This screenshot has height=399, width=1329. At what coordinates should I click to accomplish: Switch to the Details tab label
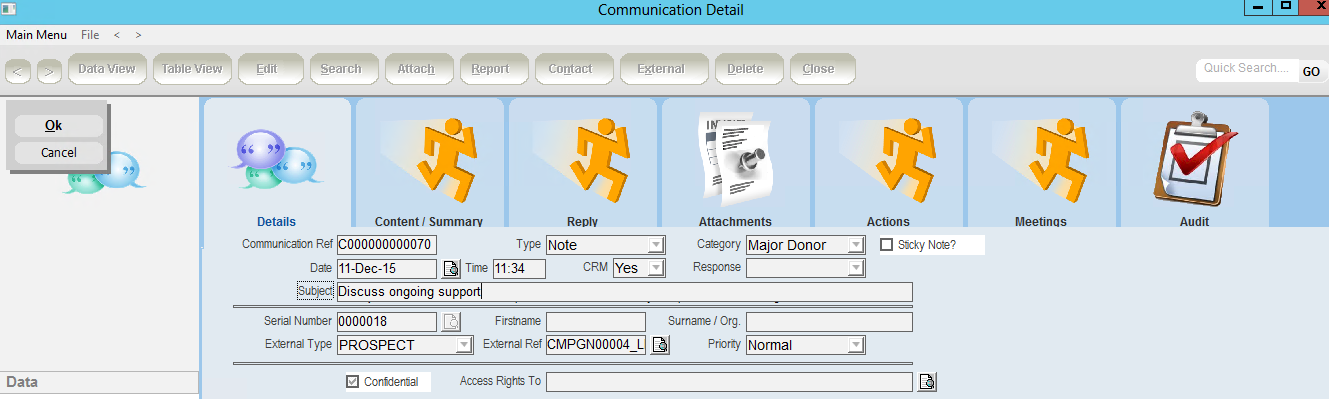[276, 222]
